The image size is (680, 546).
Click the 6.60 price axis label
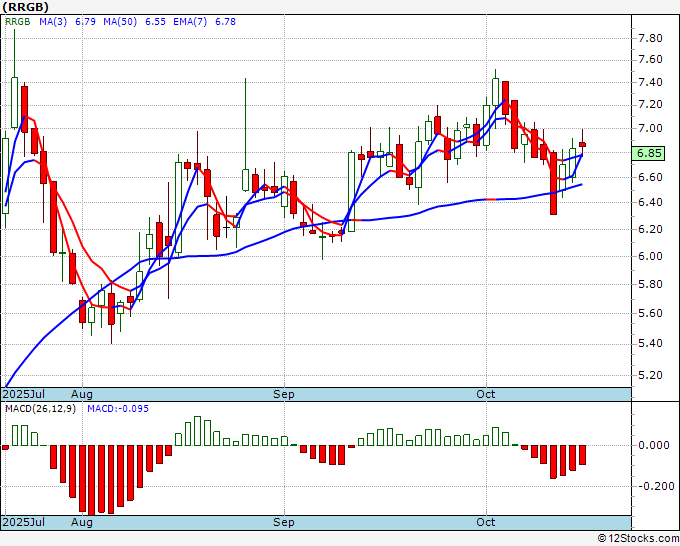tap(651, 177)
